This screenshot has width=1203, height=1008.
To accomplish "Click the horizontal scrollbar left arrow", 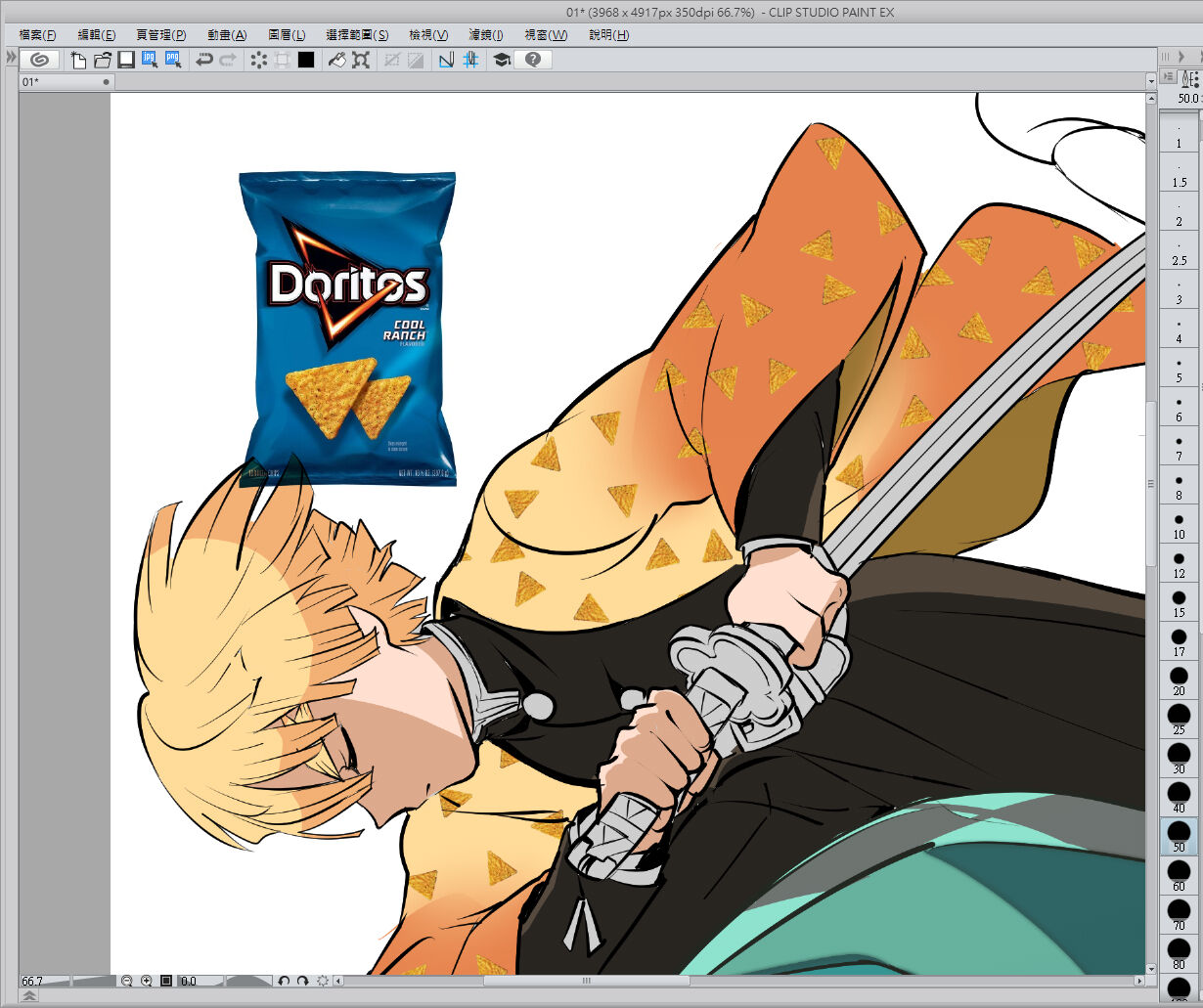I will pos(339,981).
